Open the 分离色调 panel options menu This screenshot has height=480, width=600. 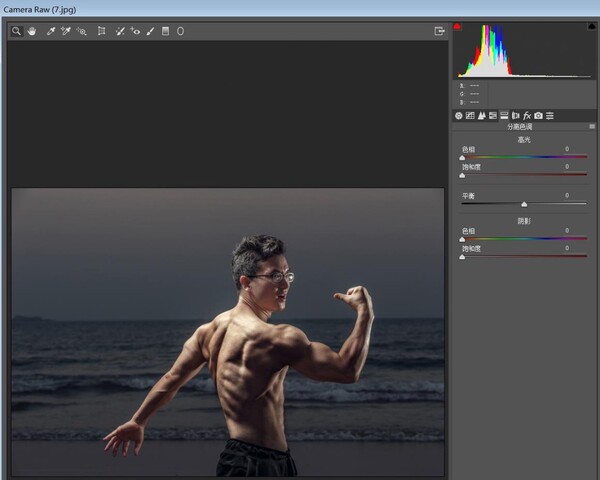tap(592, 126)
